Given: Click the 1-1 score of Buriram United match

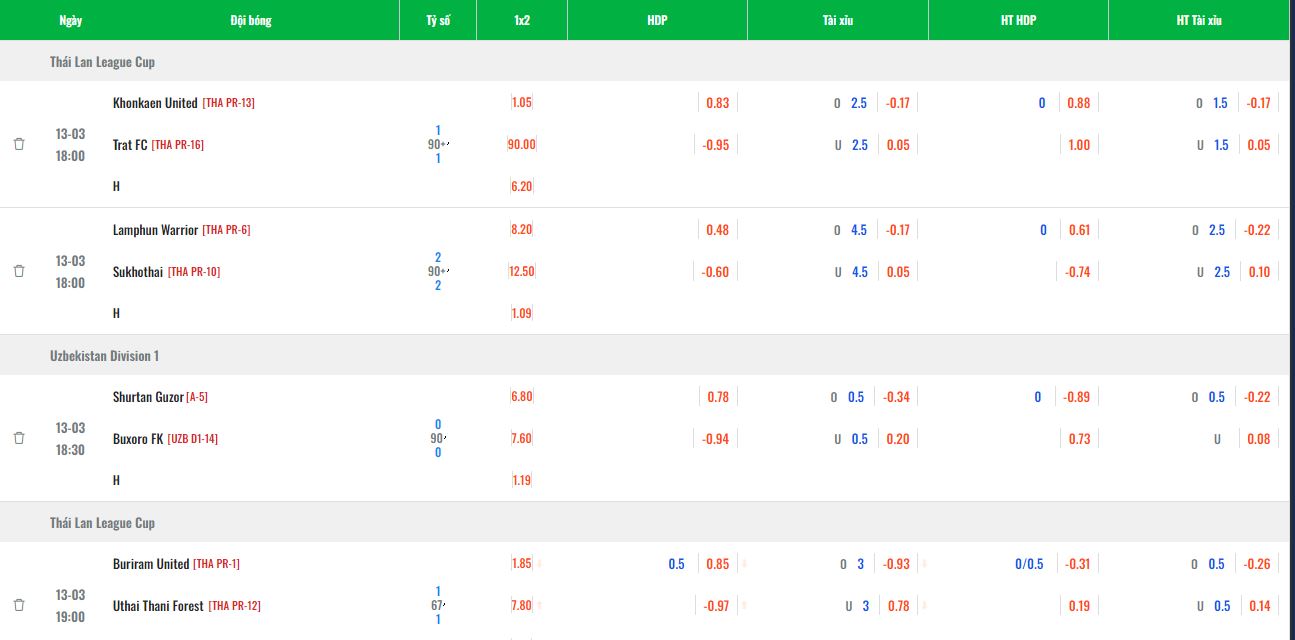Looking at the screenshot, I should [438, 605].
